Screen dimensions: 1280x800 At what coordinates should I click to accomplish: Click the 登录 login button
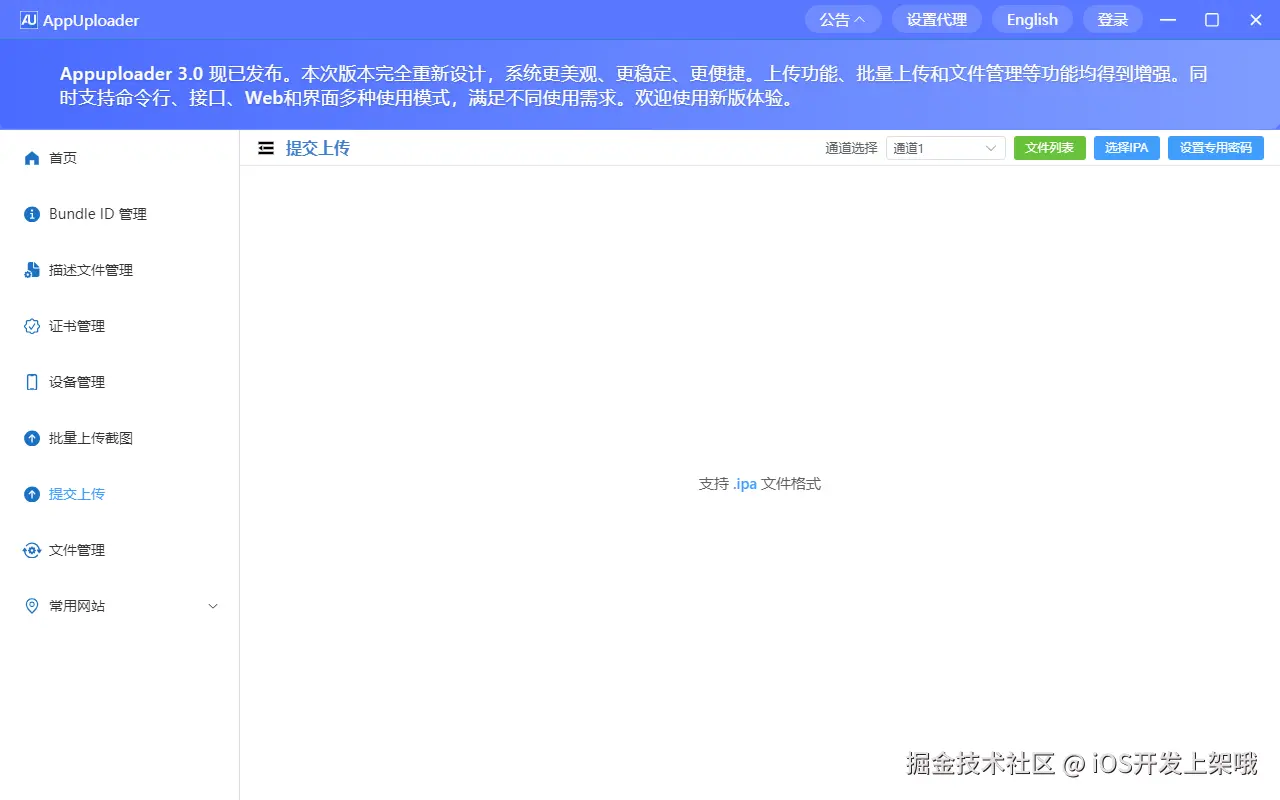(x=1112, y=19)
